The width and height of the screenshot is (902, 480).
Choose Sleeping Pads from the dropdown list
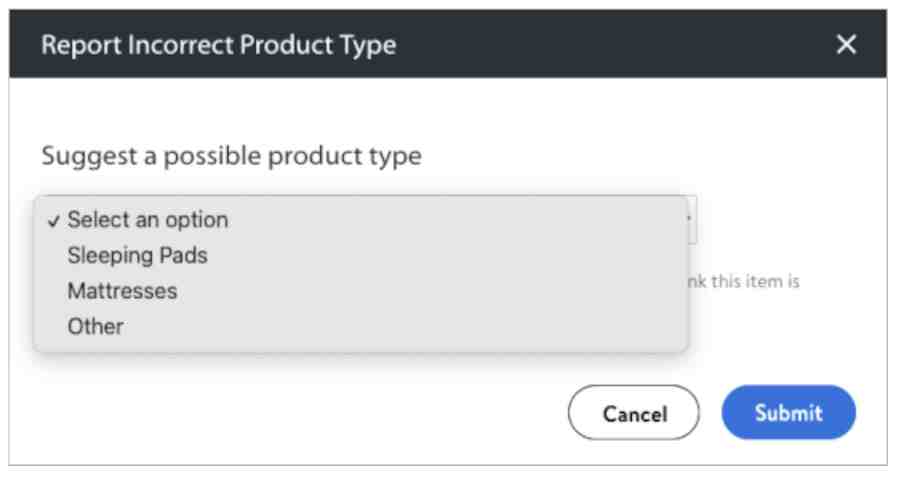[x=137, y=256]
